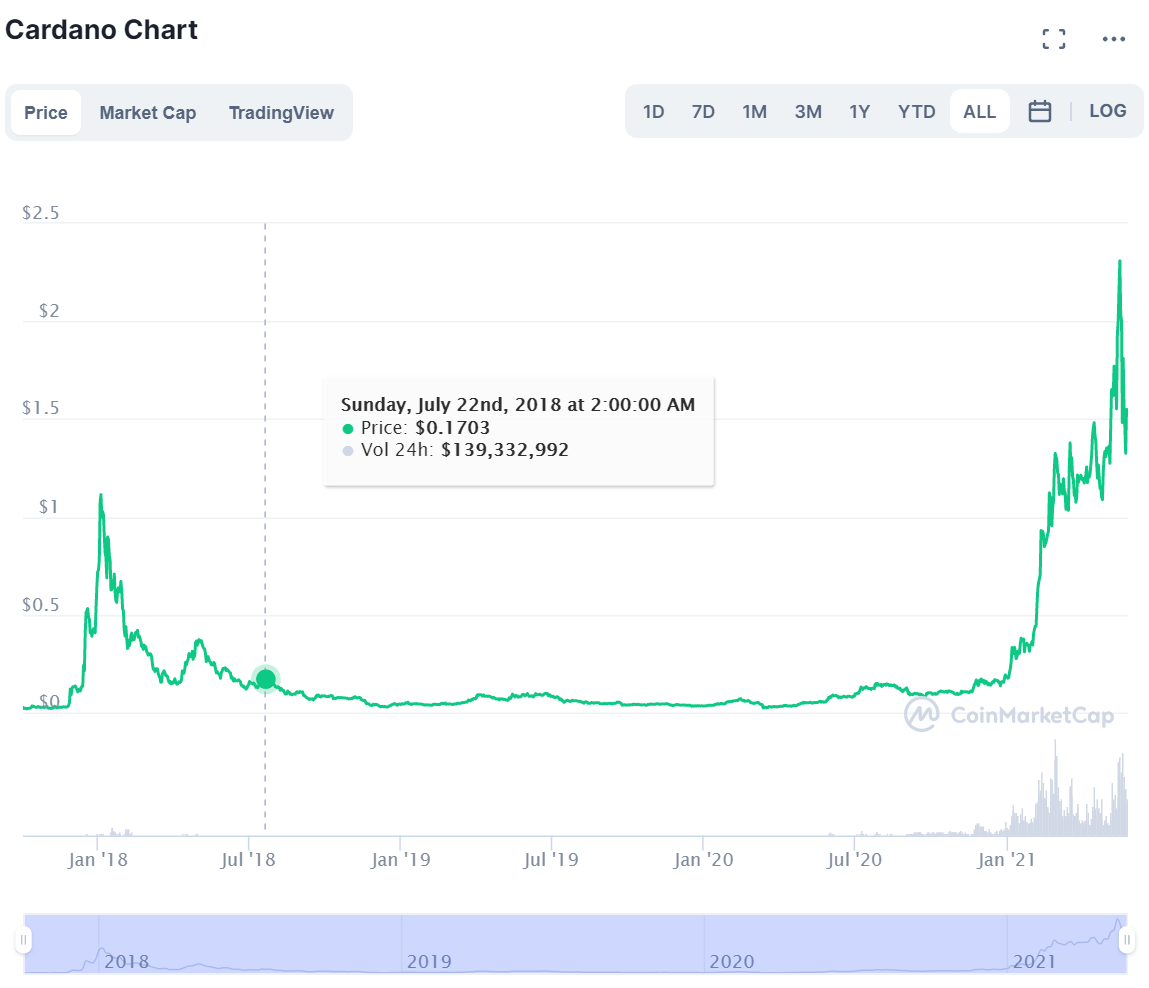The image size is (1149, 988).
Task: Choose the 3M time range
Action: tap(808, 112)
